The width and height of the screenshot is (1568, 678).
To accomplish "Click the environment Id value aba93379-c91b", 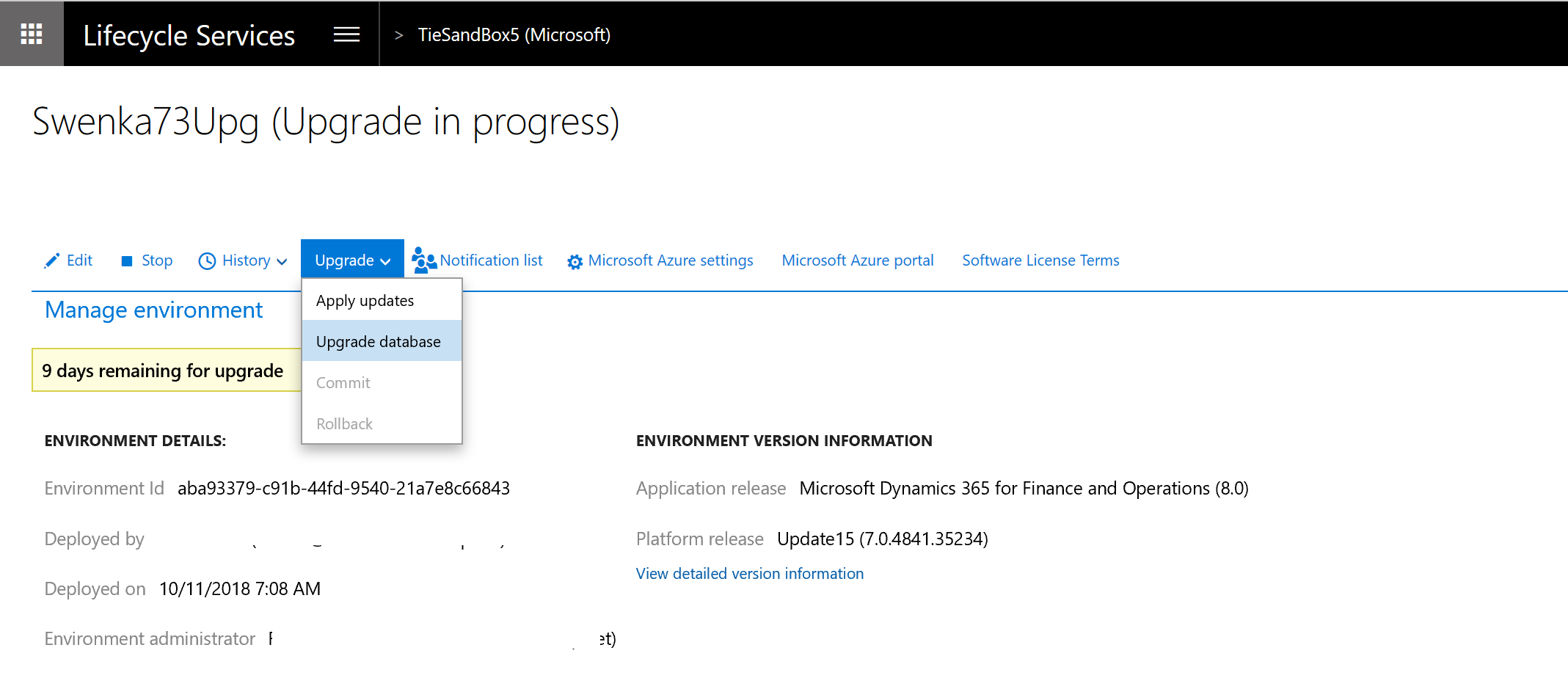I will pos(343,489).
